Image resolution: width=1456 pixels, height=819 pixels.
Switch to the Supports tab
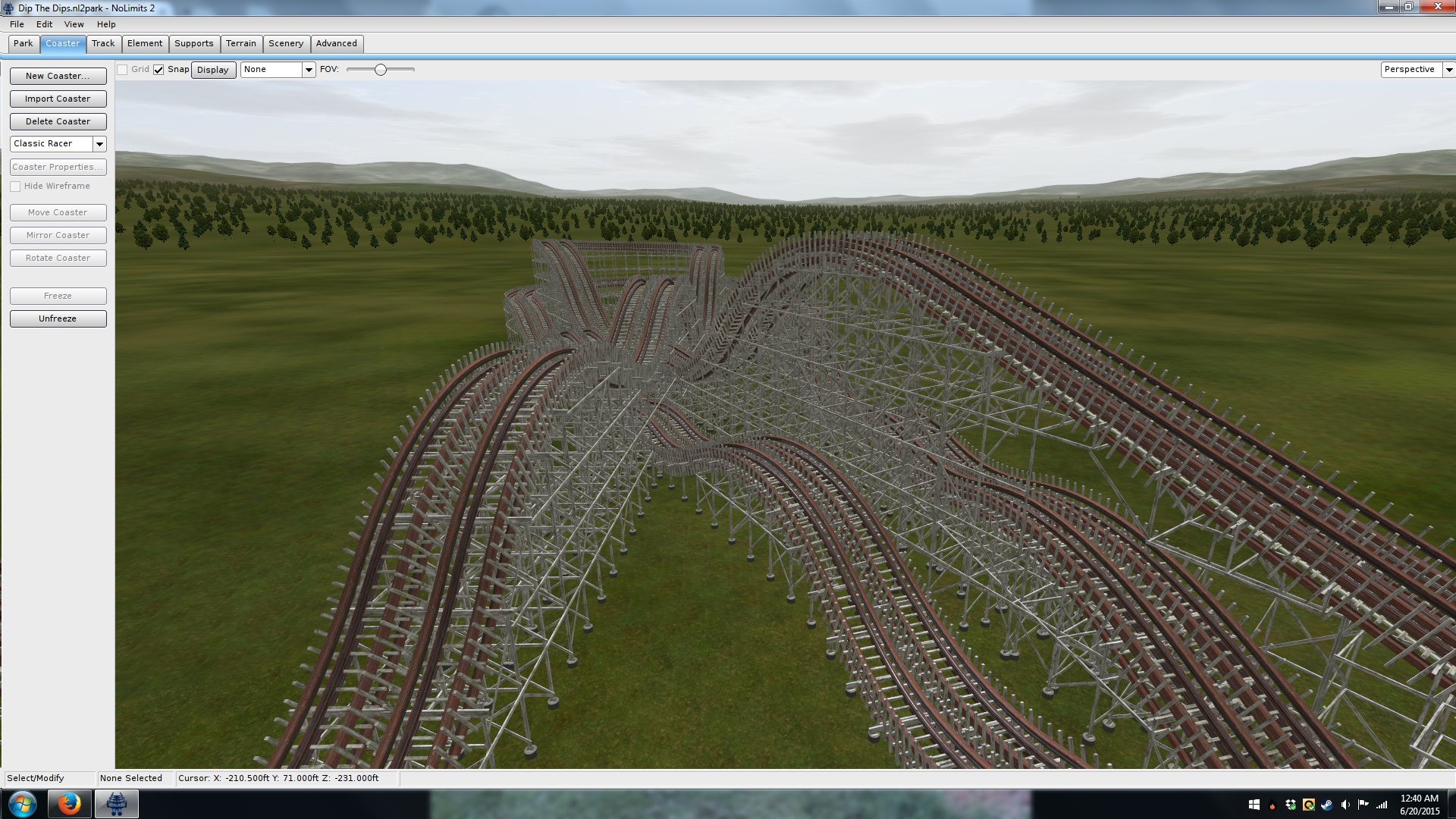tap(193, 44)
